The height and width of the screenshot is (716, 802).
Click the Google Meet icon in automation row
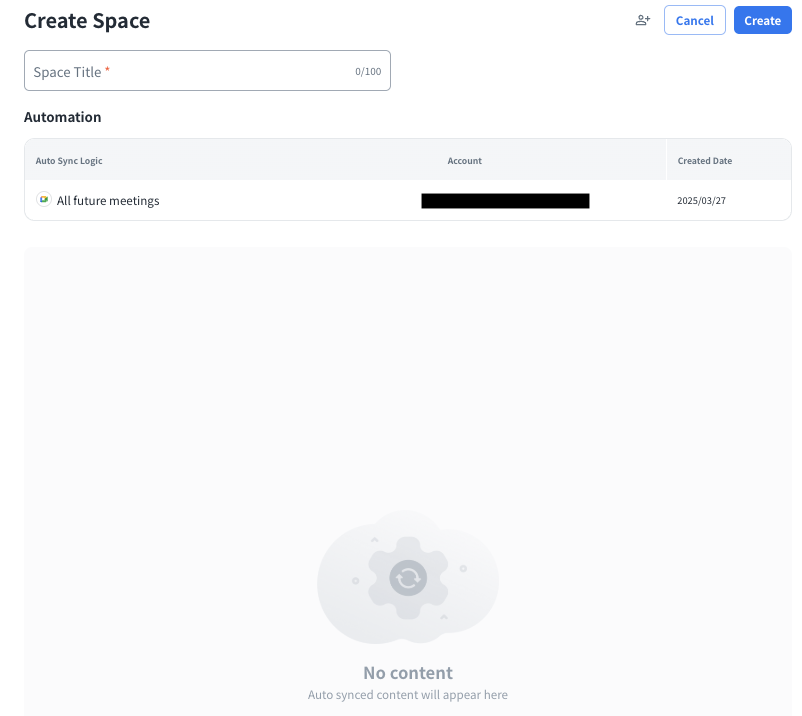click(43, 200)
